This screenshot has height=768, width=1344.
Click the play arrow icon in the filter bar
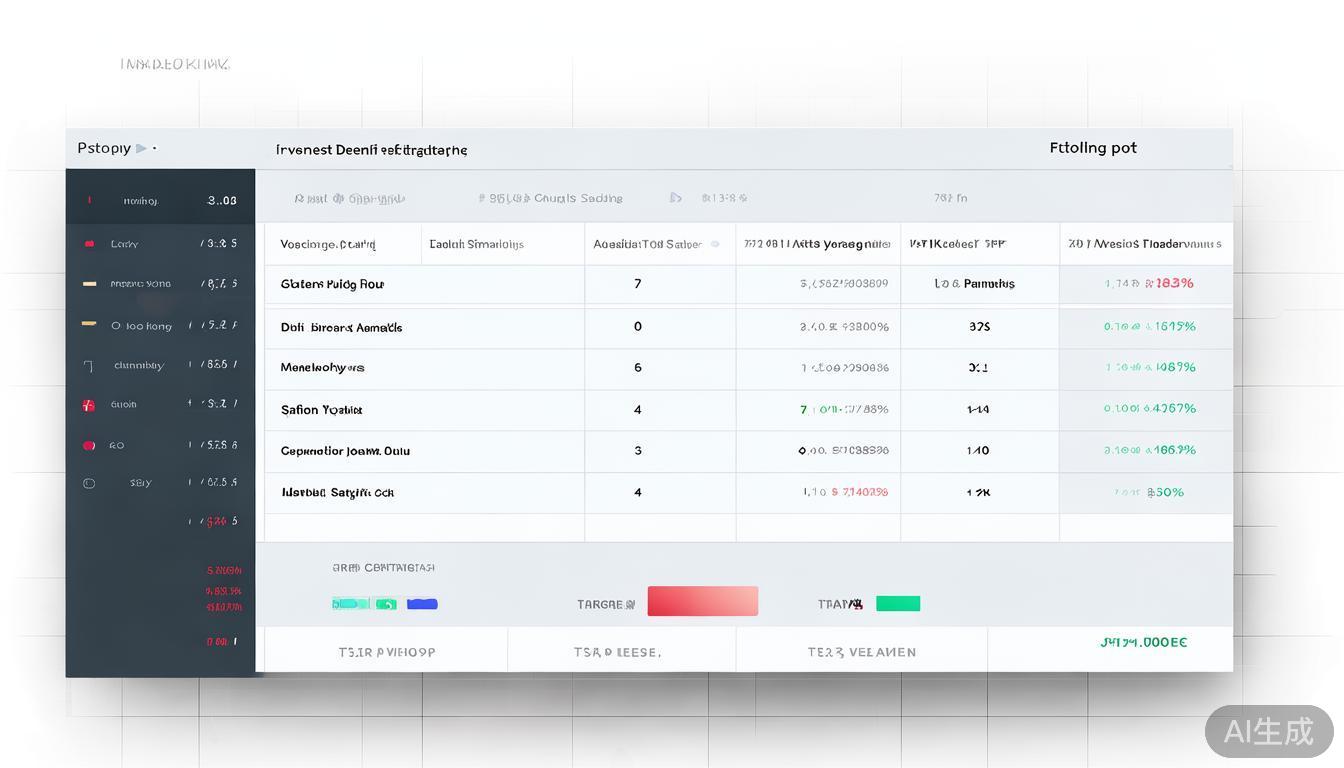[x=676, y=198]
